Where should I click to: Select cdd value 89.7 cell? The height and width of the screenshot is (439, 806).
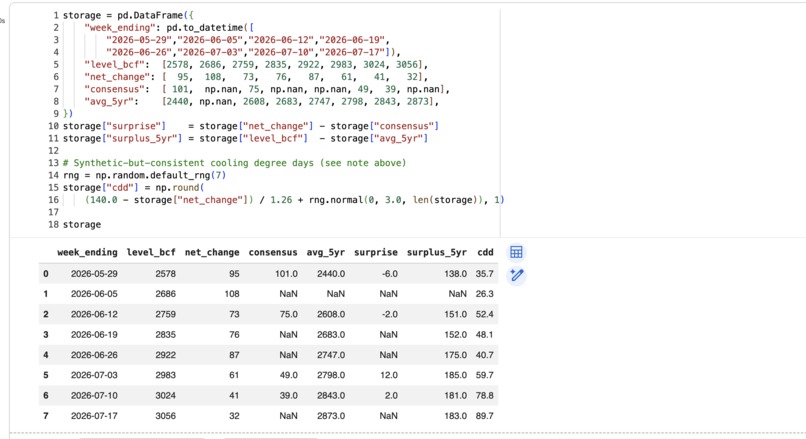point(484,416)
